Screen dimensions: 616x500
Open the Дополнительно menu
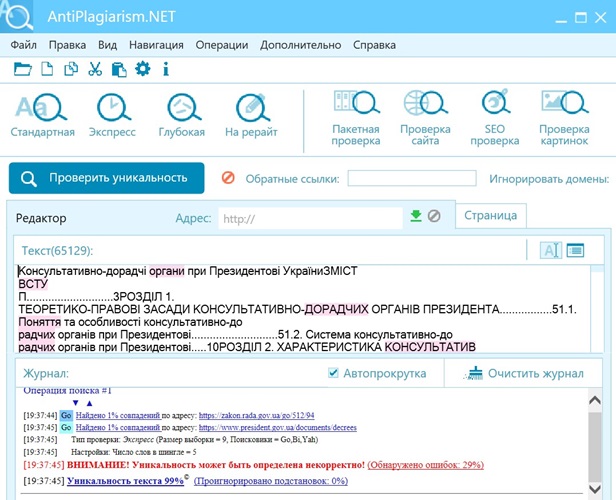click(x=301, y=45)
